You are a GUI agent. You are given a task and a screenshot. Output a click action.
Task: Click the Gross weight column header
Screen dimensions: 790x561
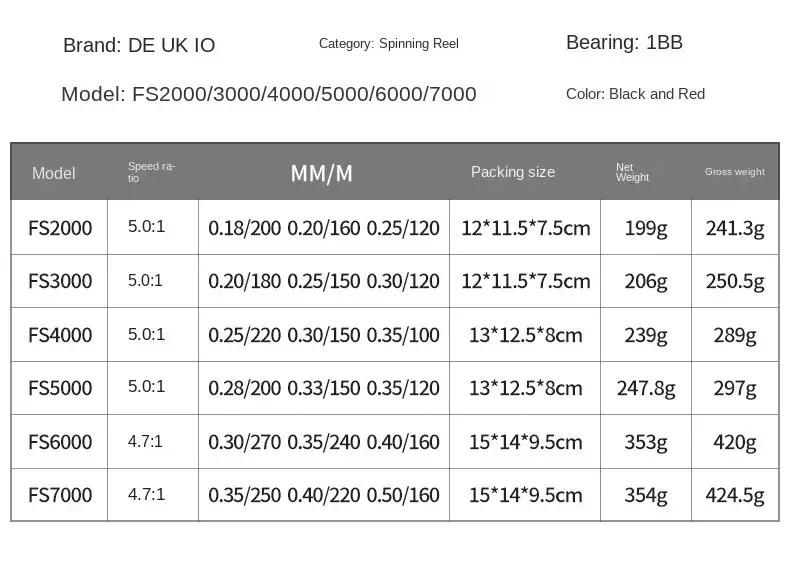[x=735, y=171]
